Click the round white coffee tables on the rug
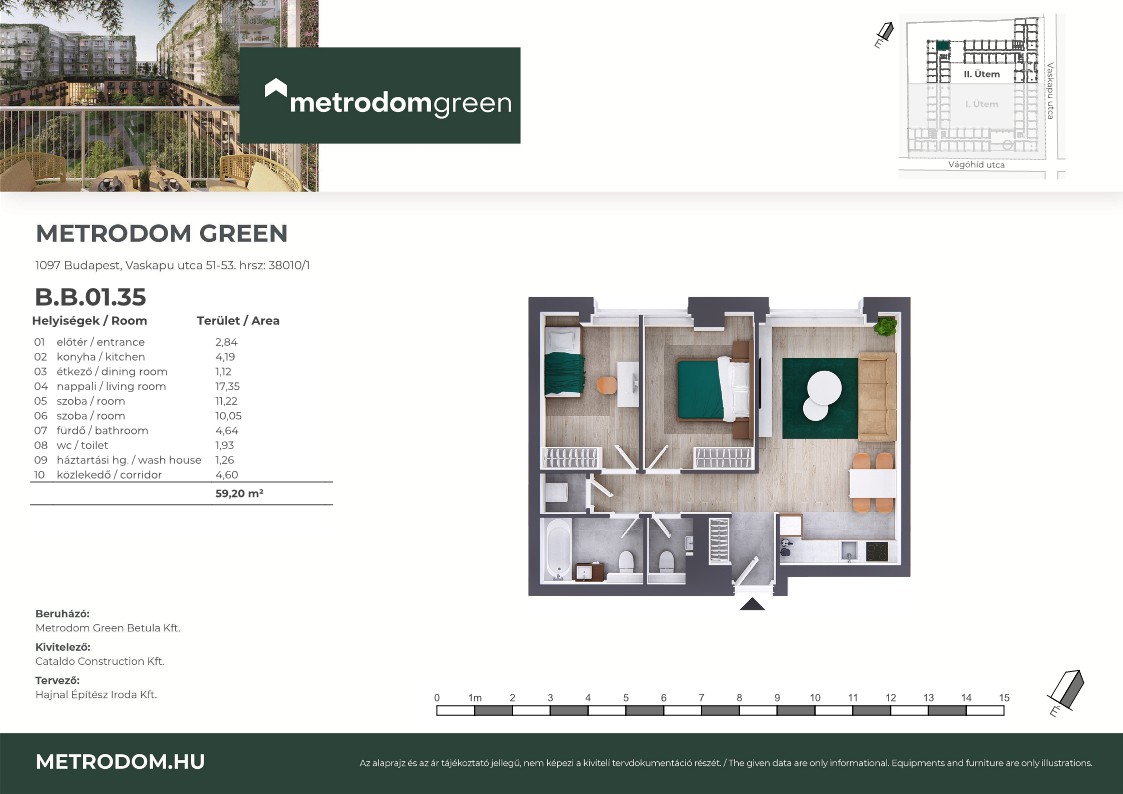Viewport: 1123px width, 794px height. [821, 395]
